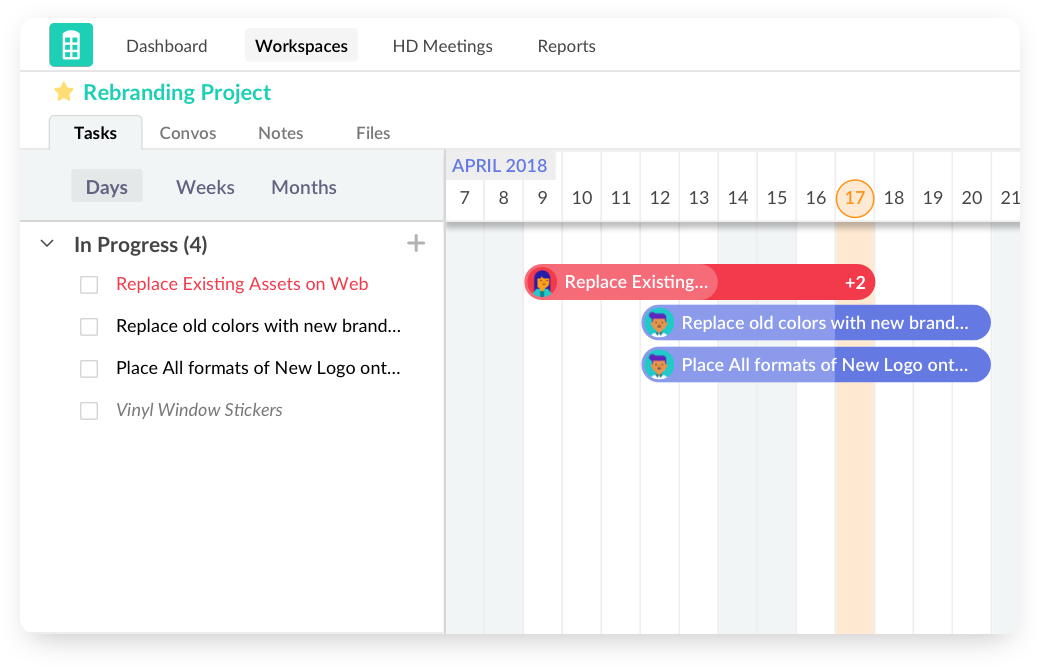Open the Convos tab

click(188, 133)
